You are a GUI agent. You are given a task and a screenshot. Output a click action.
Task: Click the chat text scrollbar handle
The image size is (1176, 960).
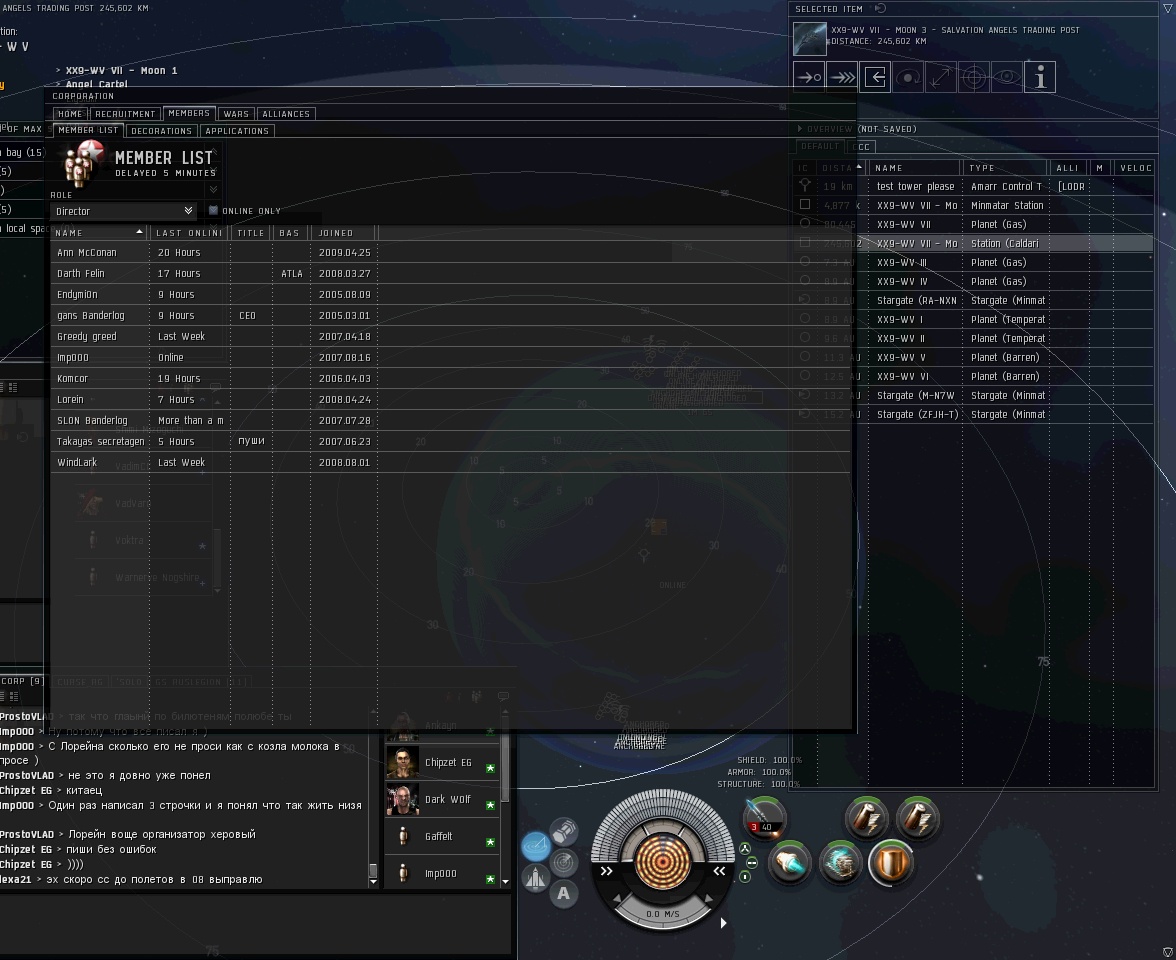pos(373,871)
